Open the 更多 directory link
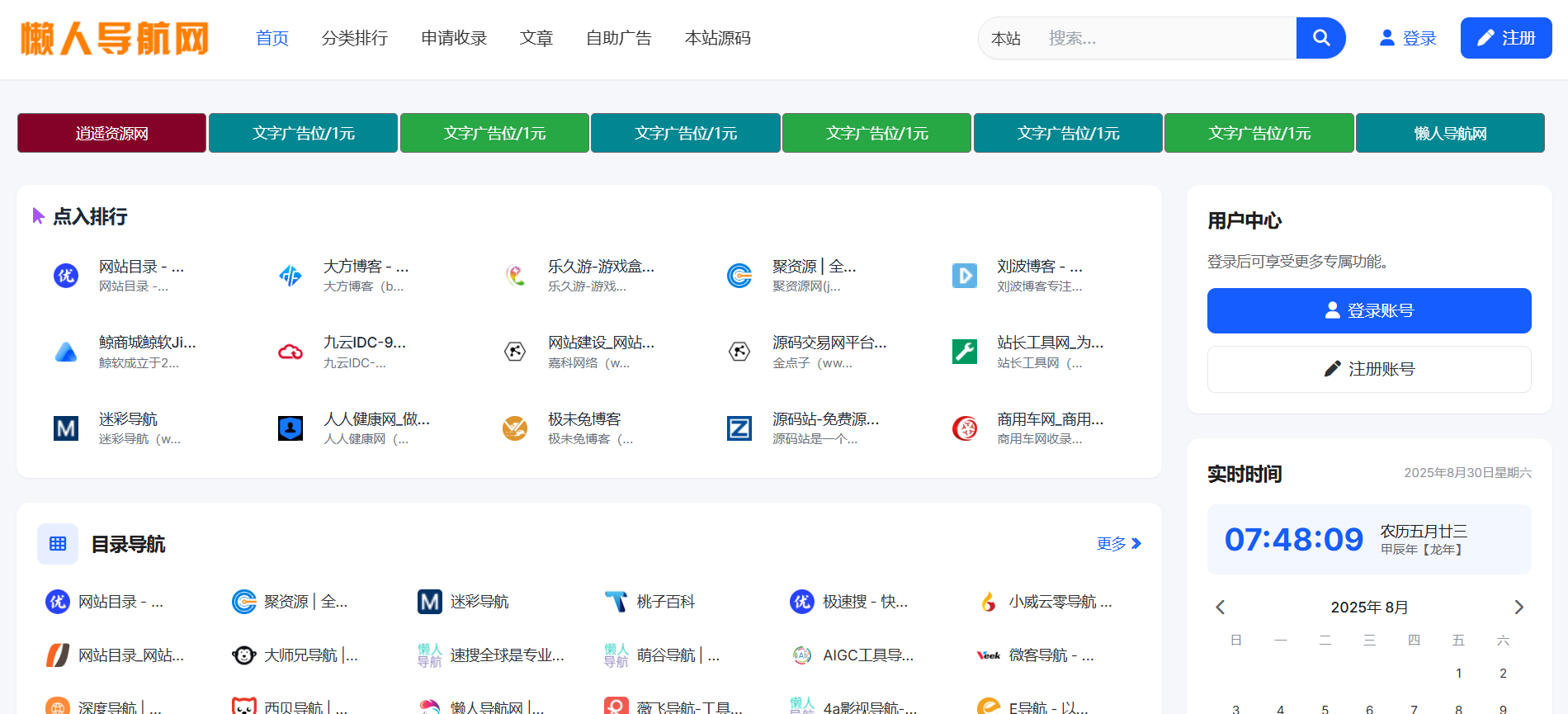 (1118, 544)
